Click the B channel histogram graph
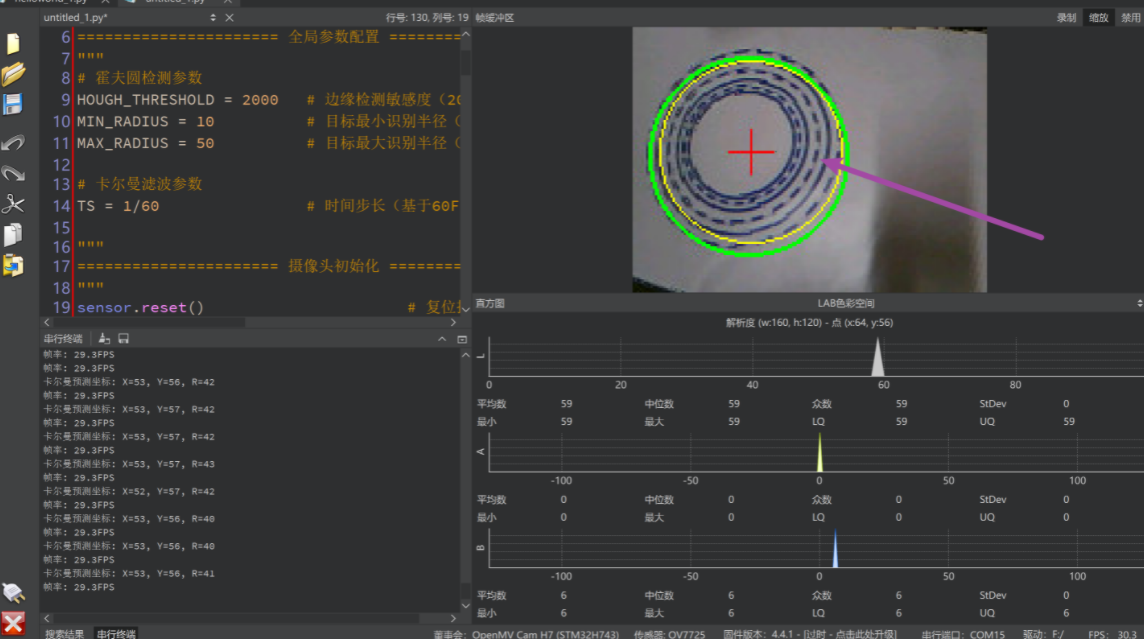Image resolution: width=1144 pixels, height=639 pixels. click(x=816, y=548)
